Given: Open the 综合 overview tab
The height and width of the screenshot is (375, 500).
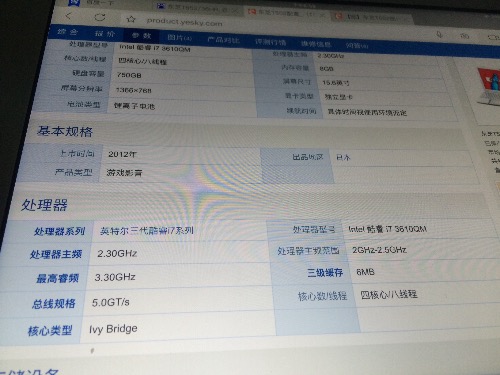Looking at the screenshot, I should coord(67,32).
